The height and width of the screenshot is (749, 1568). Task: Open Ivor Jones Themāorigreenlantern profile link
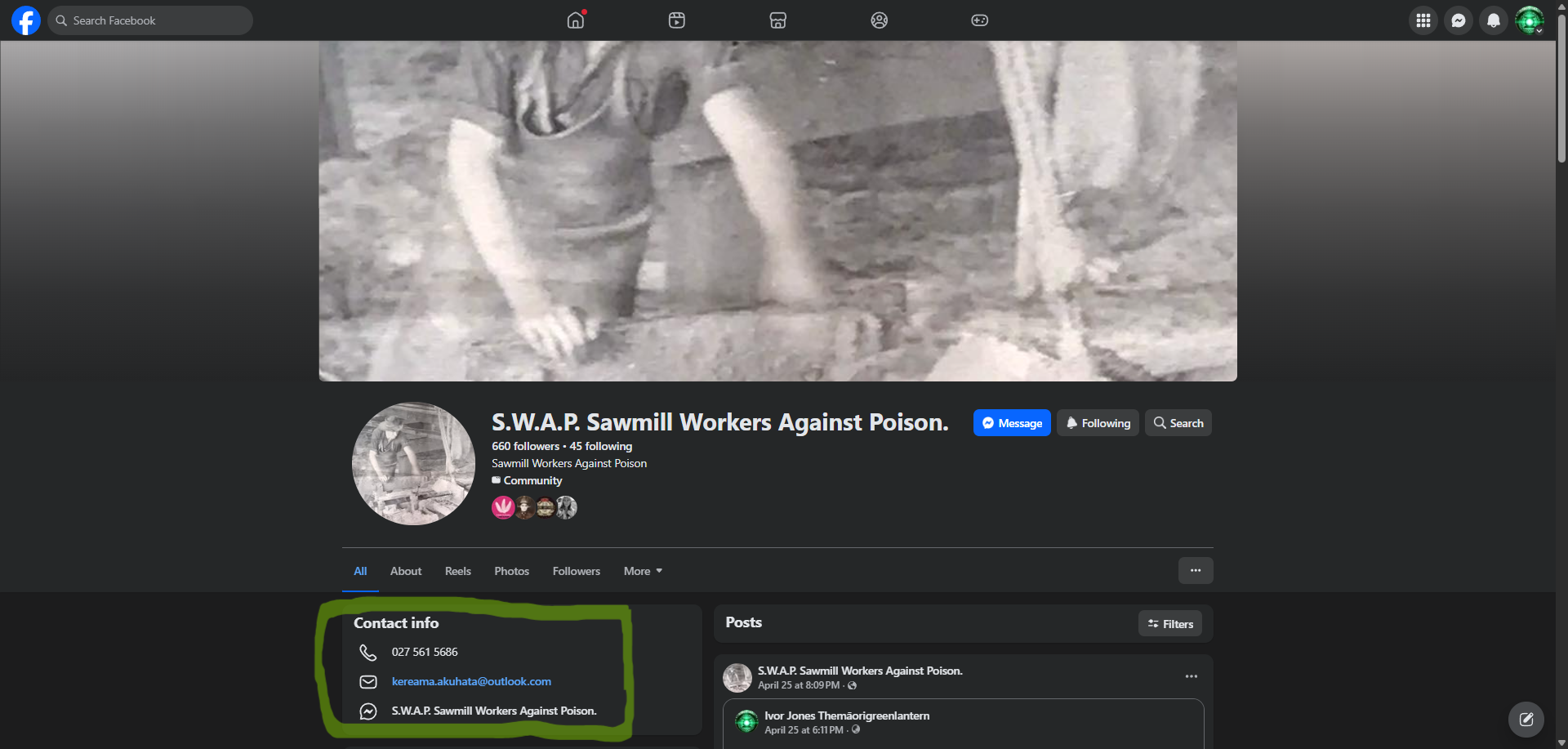[x=847, y=716]
